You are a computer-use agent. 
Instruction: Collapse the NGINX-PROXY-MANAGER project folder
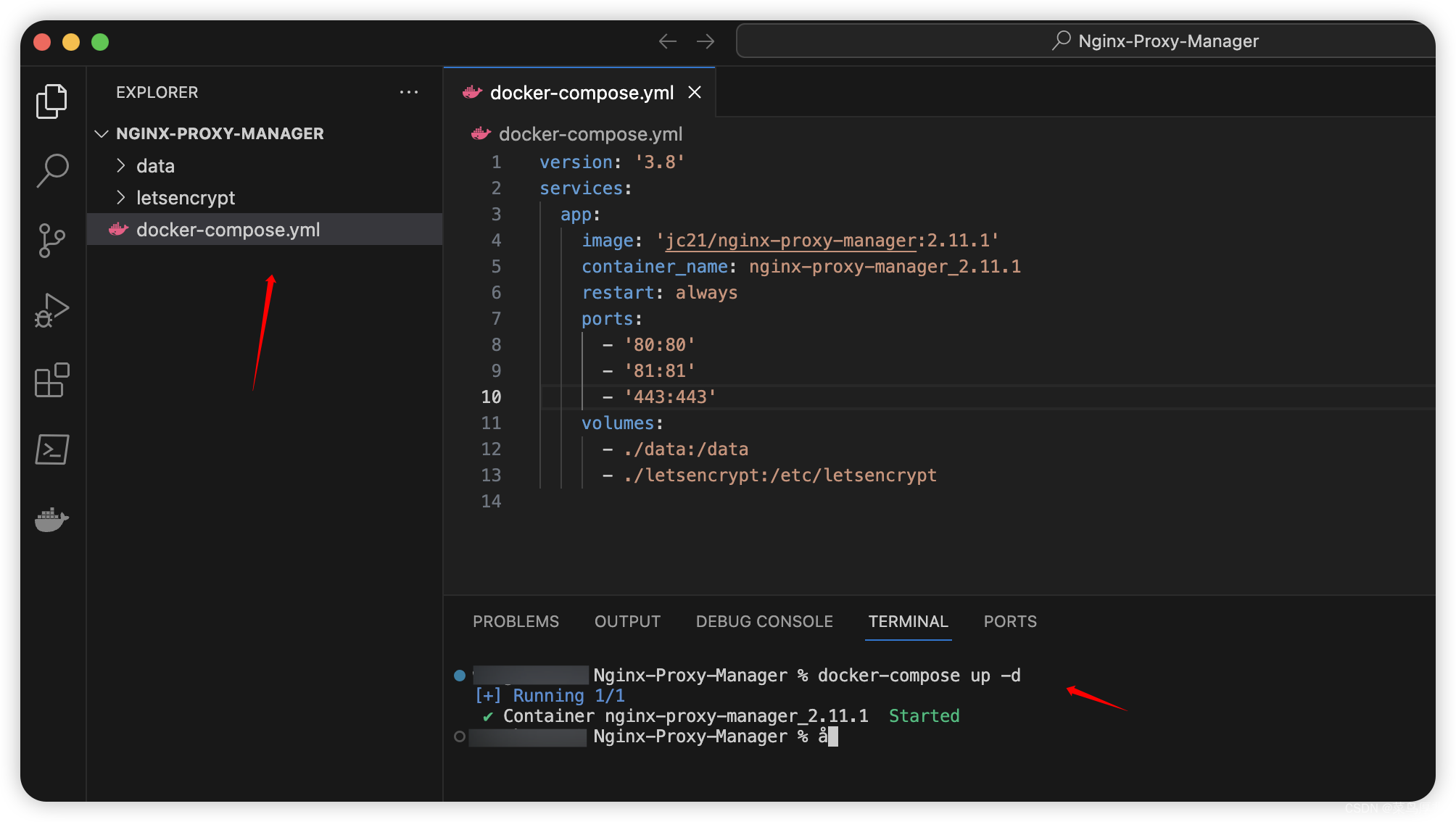tap(100, 134)
